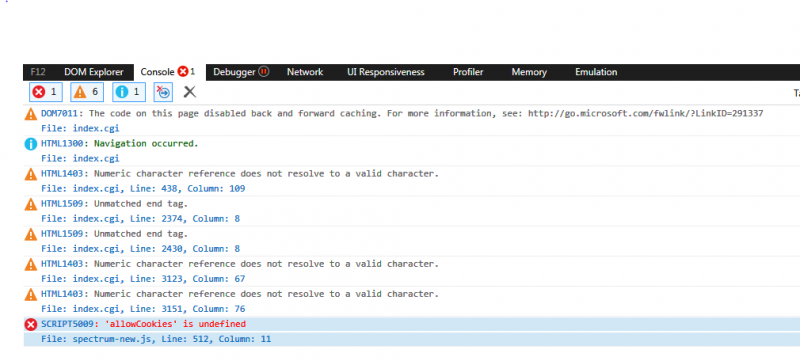Toggle the clear-on-navigate button
This screenshot has height=361, width=800.
click(163, 92)
